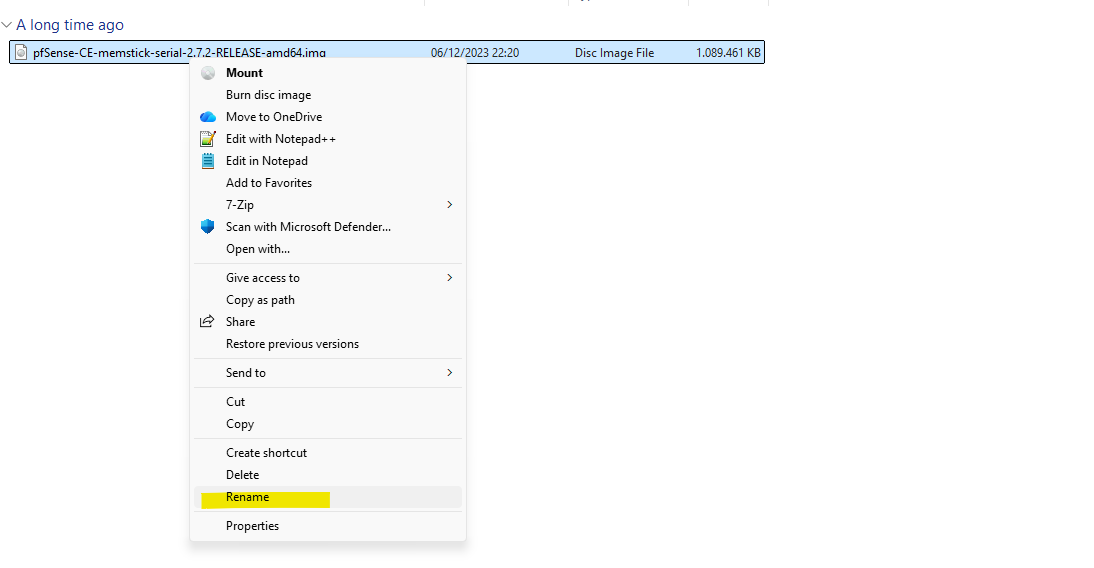Choose Open with... option

point(328,249)
